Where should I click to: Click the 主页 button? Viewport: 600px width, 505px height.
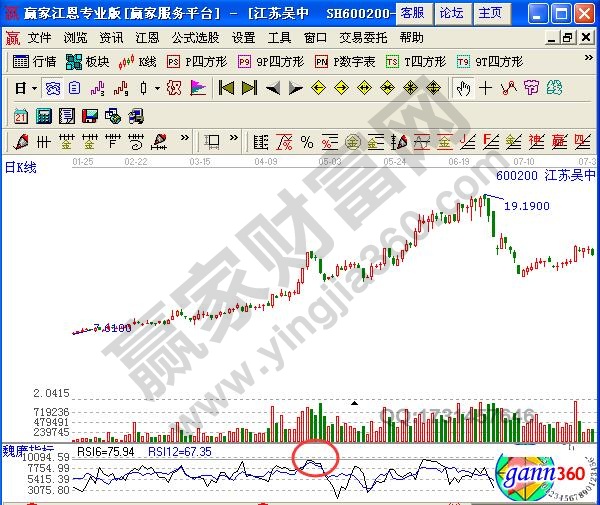pos(490,13)
